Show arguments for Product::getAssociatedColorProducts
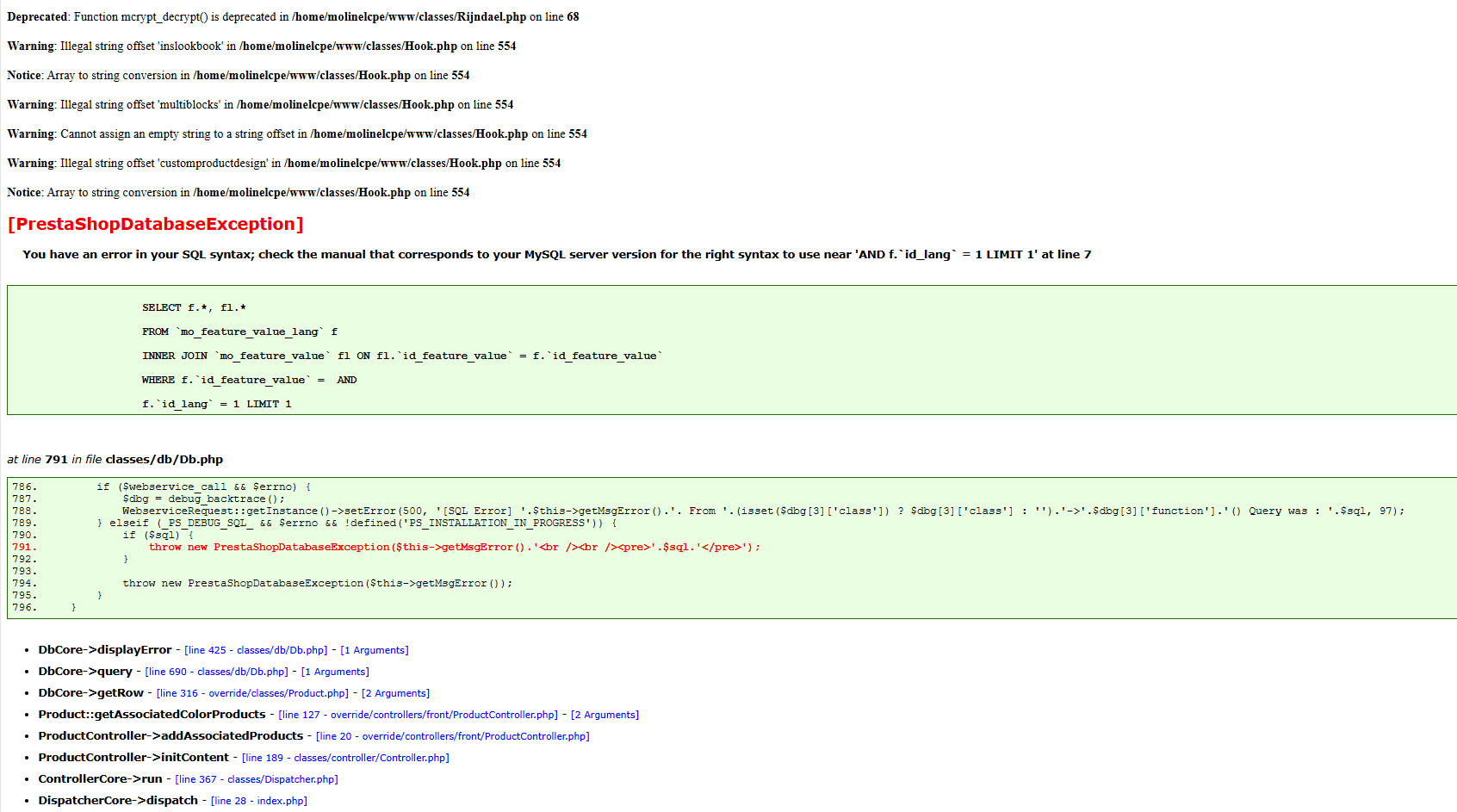The height and width of the screenshot is (812, 1457). [605, 715]
